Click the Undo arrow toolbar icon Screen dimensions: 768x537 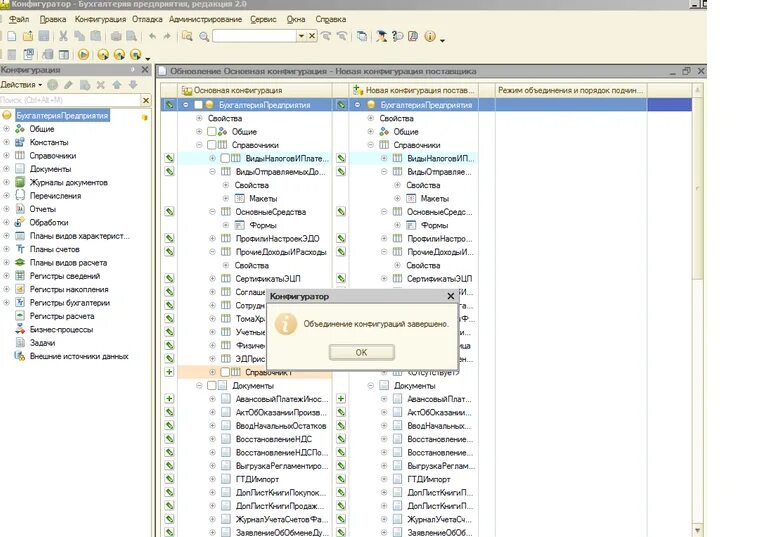pyautogui.click(x=152, y=36)
